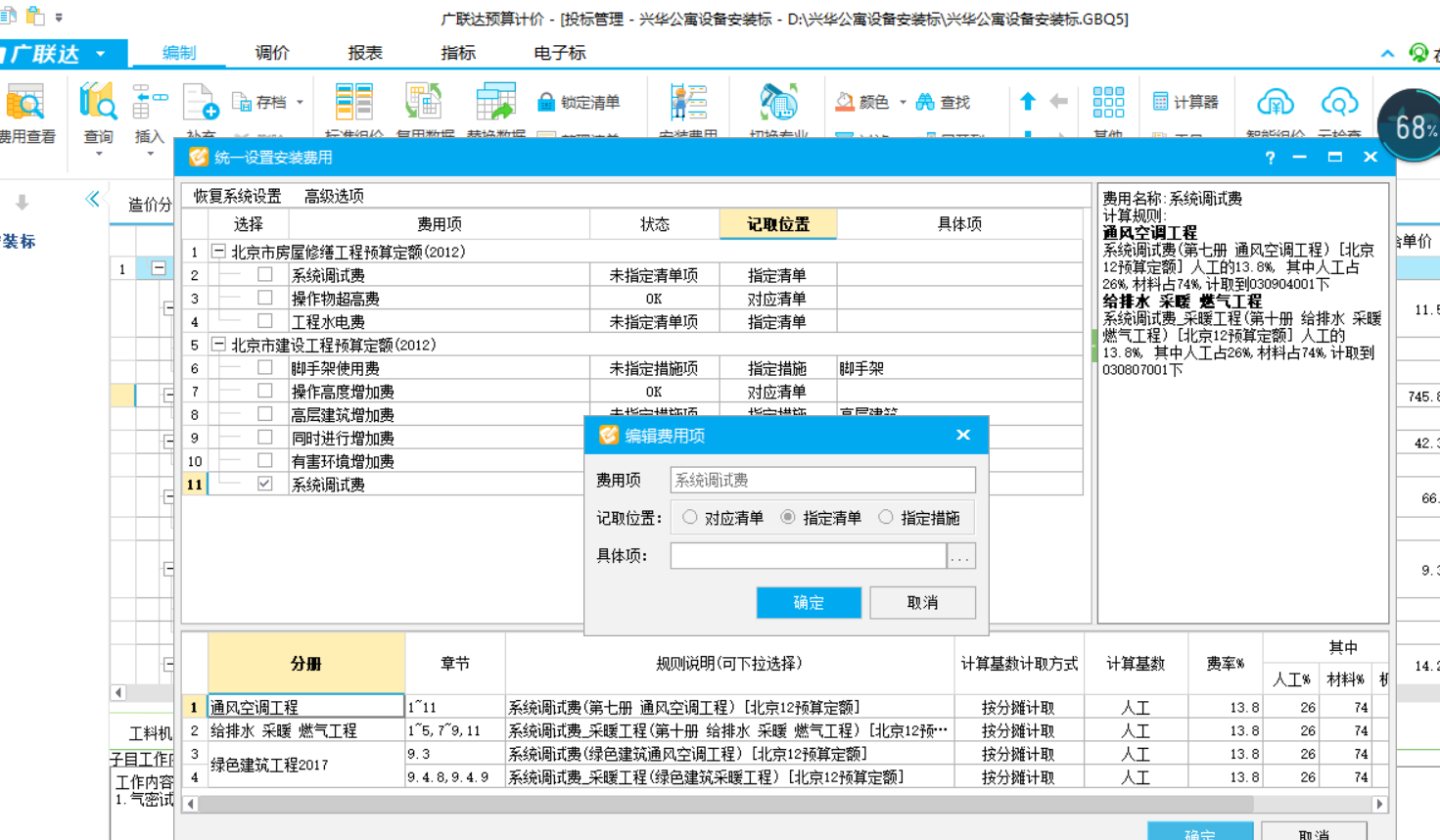Viewport: 1440px width, 840px height.
Task: Switch to the 报表 ribbon tab
Action: point(365,53)
